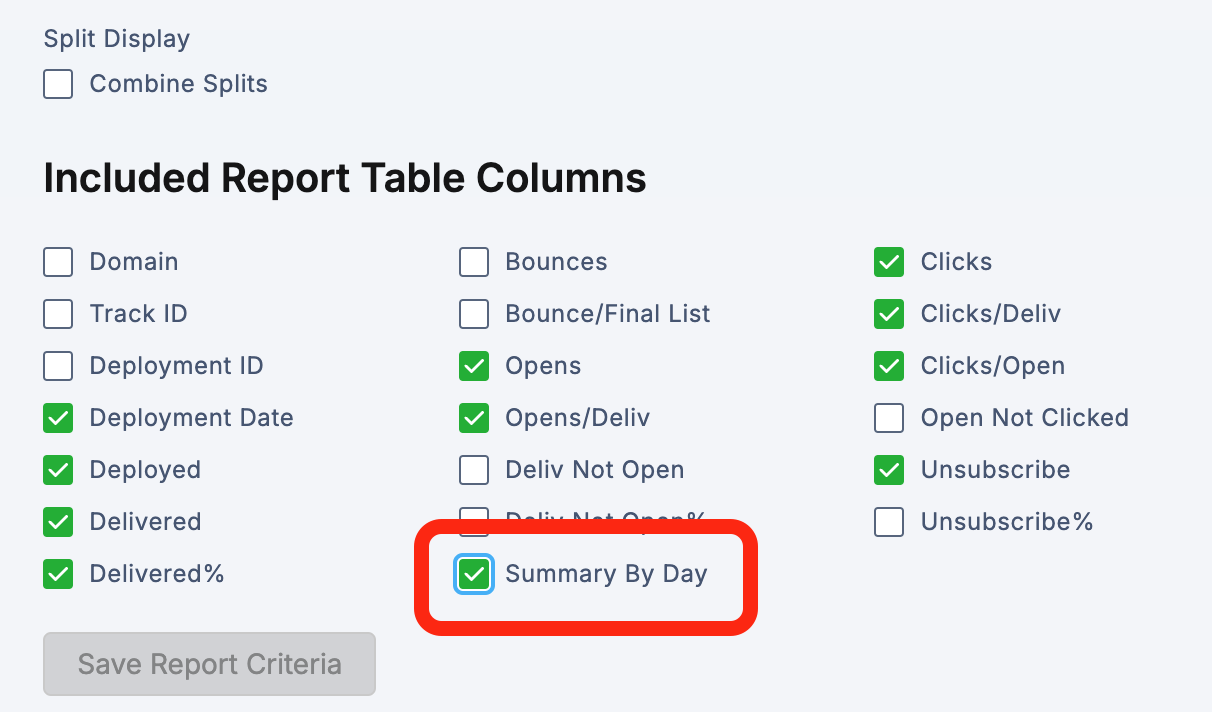1212x712 pixels.
Task: Turn off the Clicks/Deliv column
Action: 889,314
